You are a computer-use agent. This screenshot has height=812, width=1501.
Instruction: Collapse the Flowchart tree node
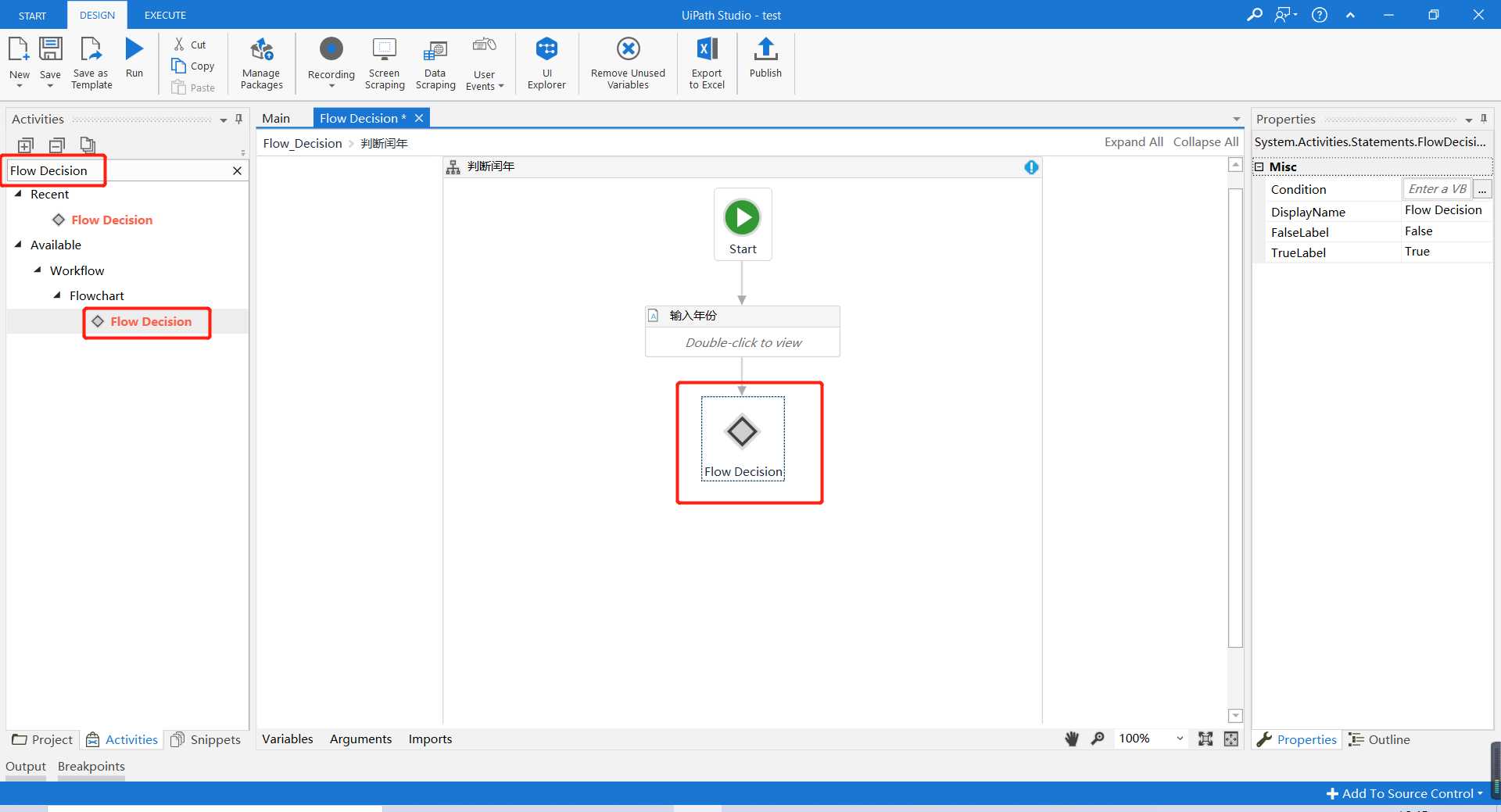pyautogui.click(x=57, y=295)
